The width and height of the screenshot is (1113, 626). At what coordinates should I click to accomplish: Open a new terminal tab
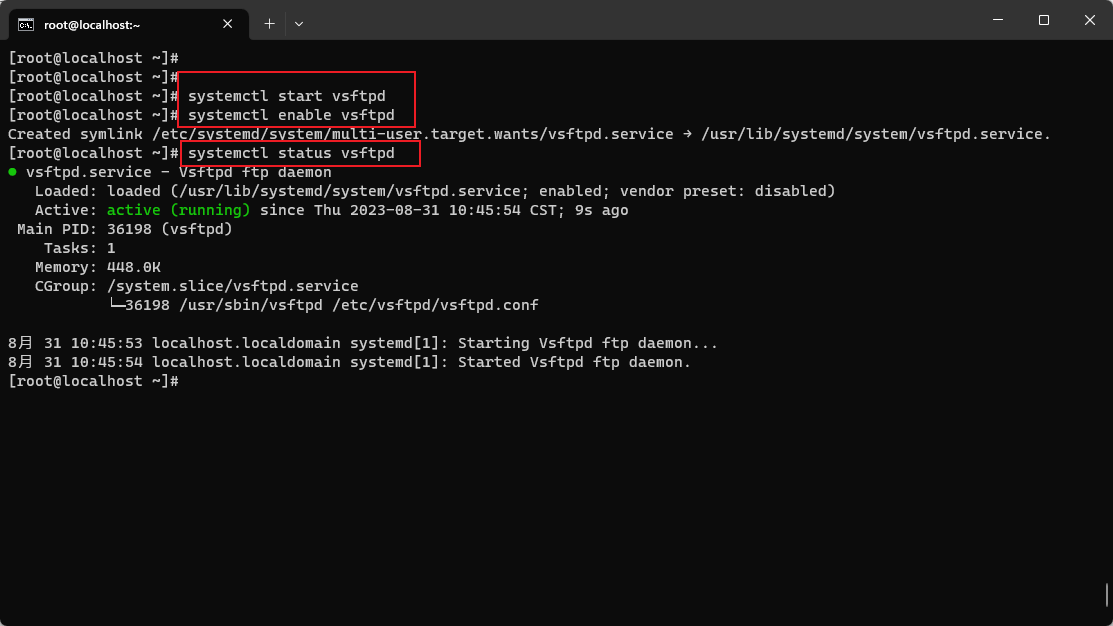(x=269, y=23)
